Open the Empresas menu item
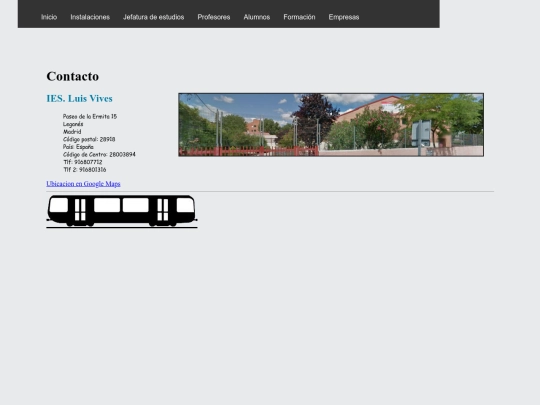This screenshot has height=405, width=540. [x=344, y=17]
